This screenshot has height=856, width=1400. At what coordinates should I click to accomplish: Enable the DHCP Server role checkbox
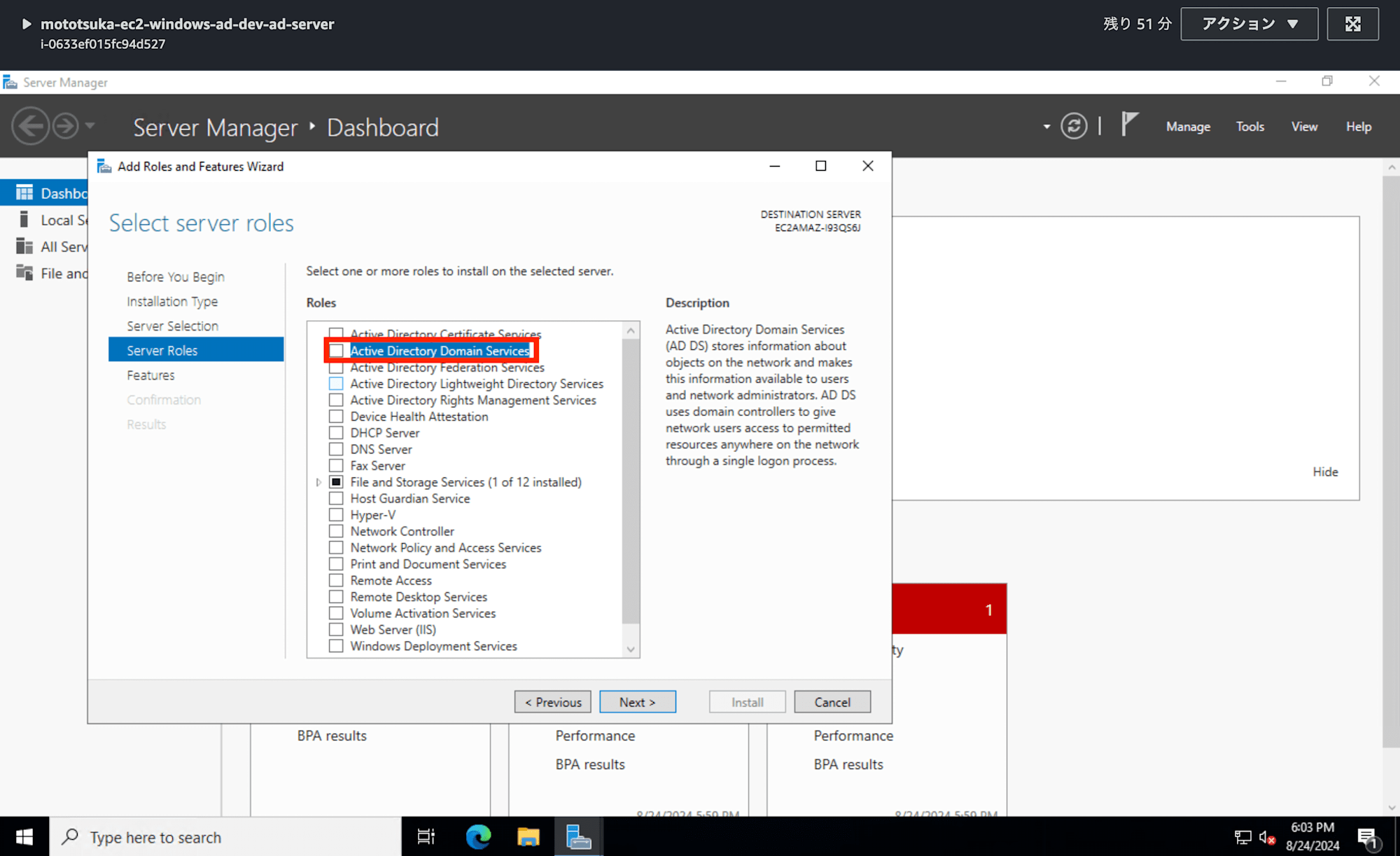click(337, 432)
